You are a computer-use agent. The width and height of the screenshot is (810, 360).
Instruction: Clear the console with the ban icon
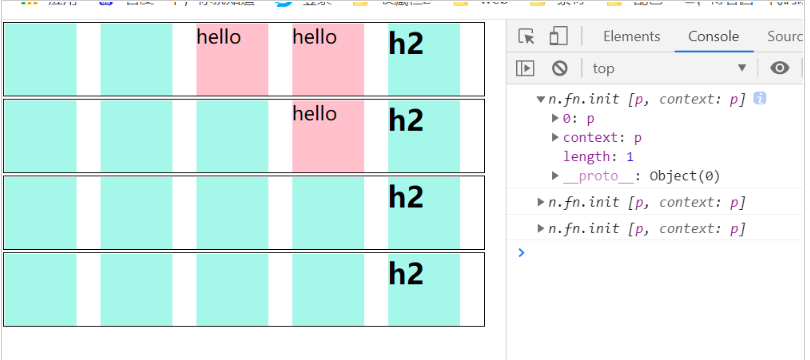coord(559,68)
